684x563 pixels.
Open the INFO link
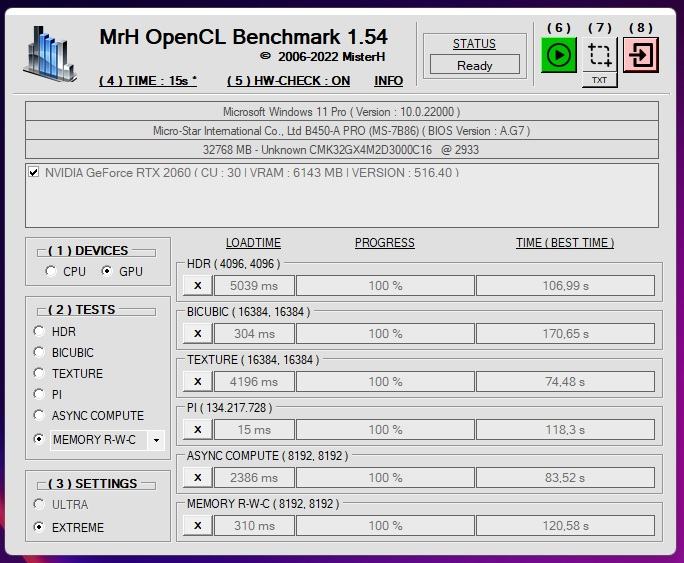coord(388,81)
